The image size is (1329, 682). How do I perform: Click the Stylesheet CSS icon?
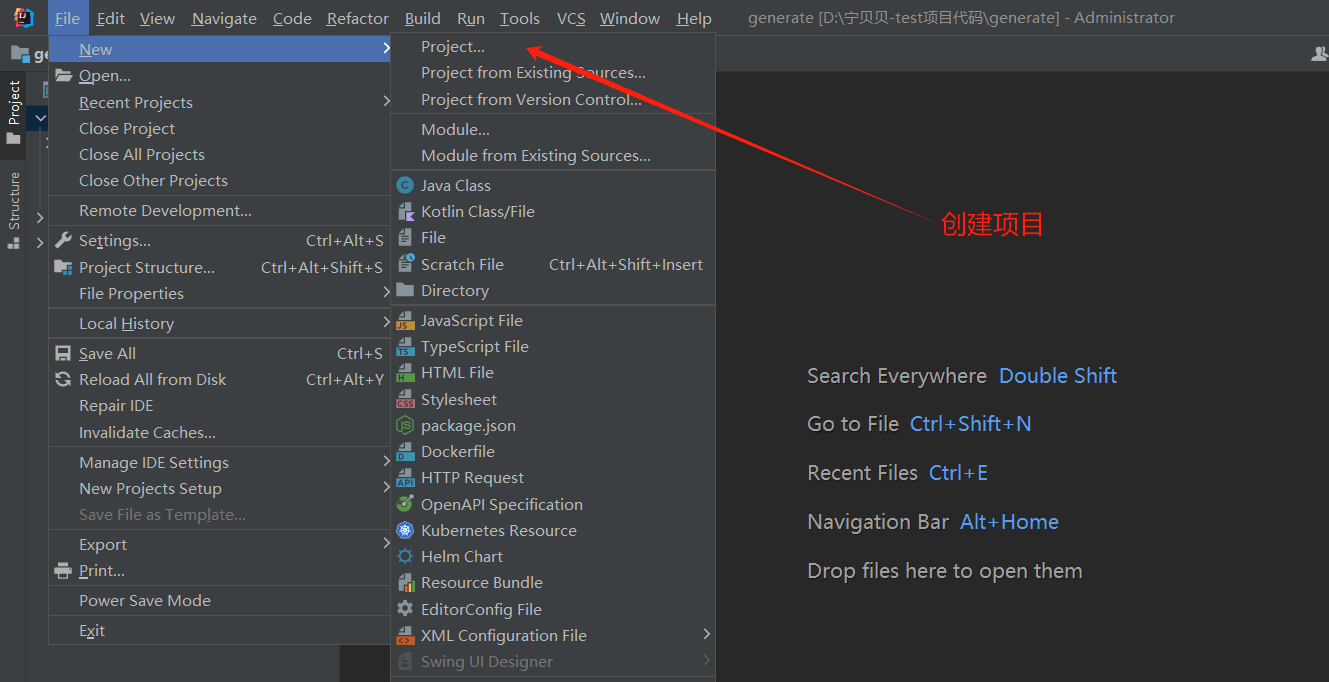pos(405,399)
